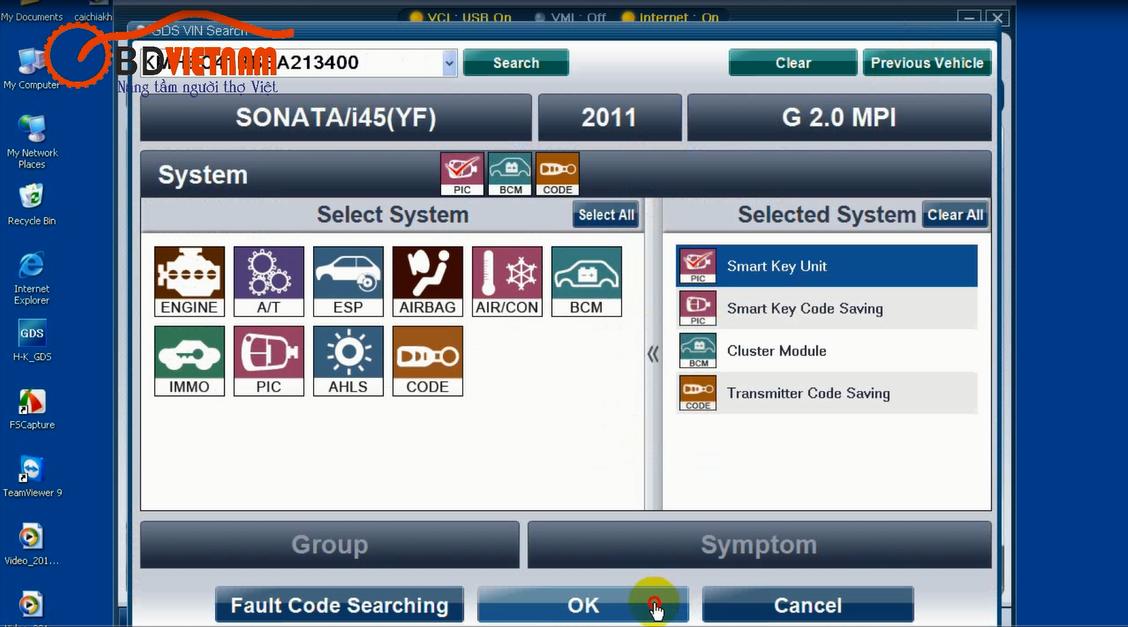Click the VIN number input field

(291, 63)
